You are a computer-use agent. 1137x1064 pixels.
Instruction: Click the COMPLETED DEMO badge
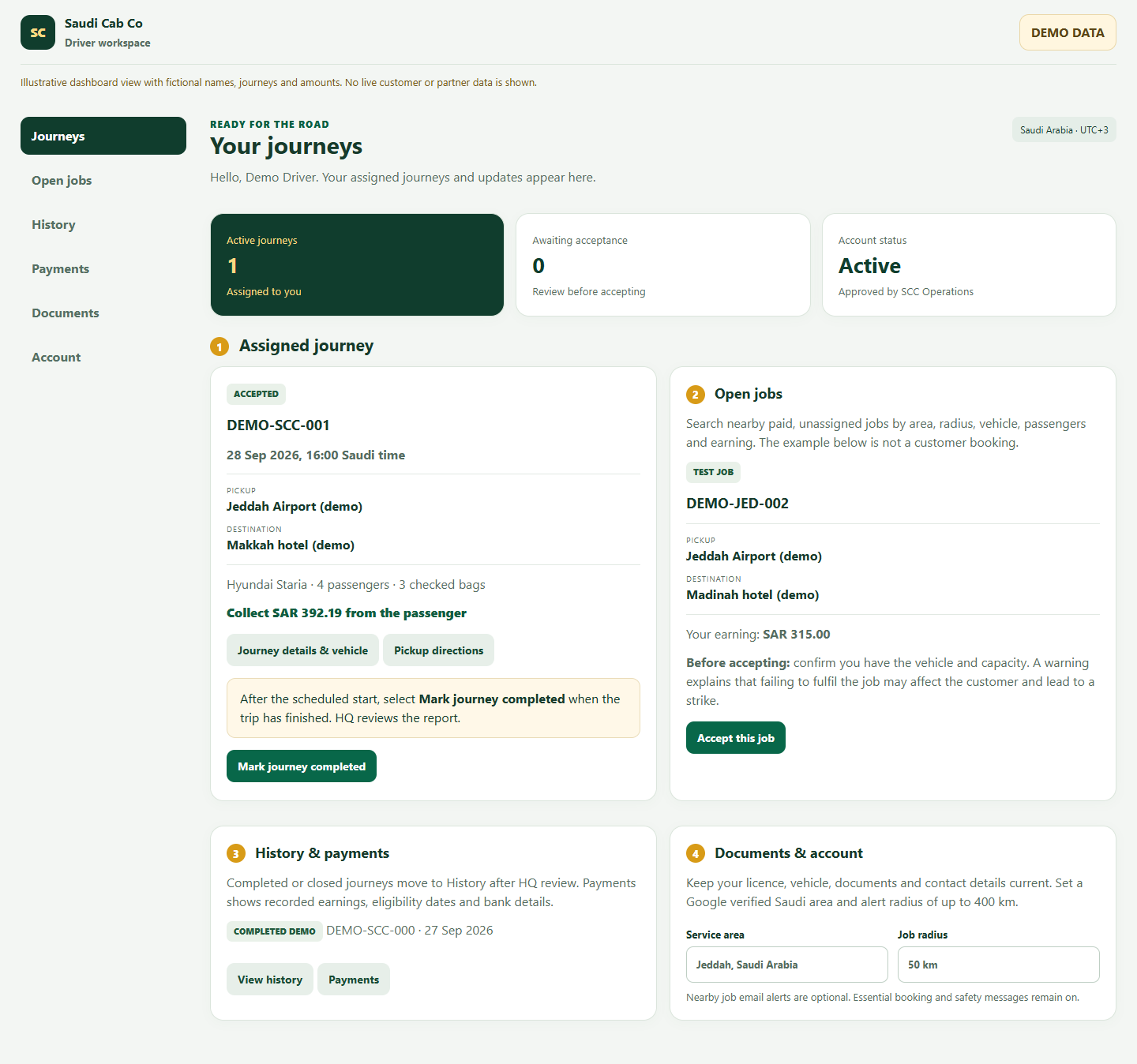(275, 931)
